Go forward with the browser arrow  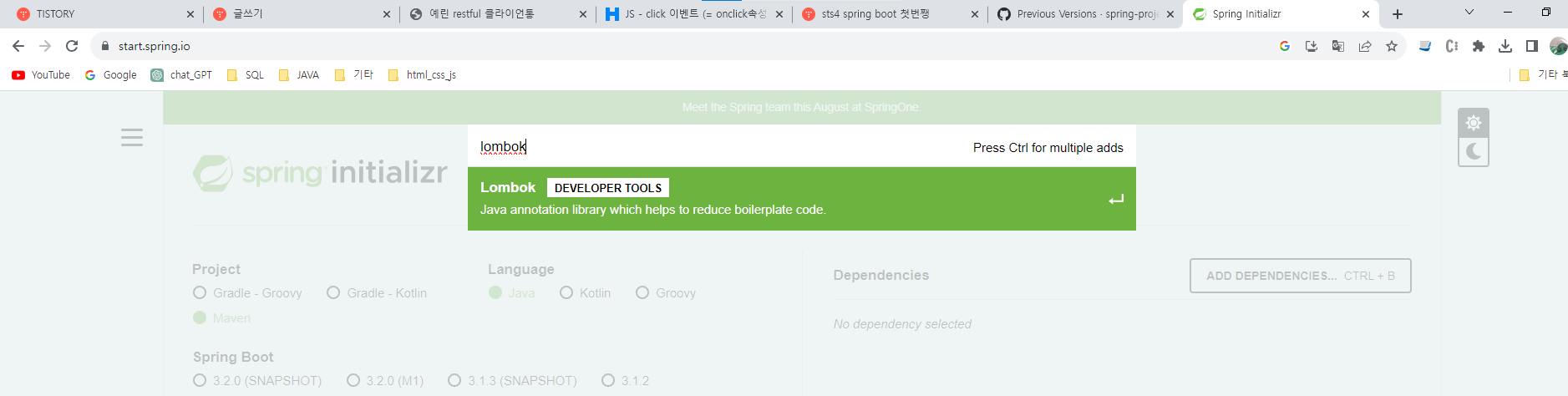[45, 46]
